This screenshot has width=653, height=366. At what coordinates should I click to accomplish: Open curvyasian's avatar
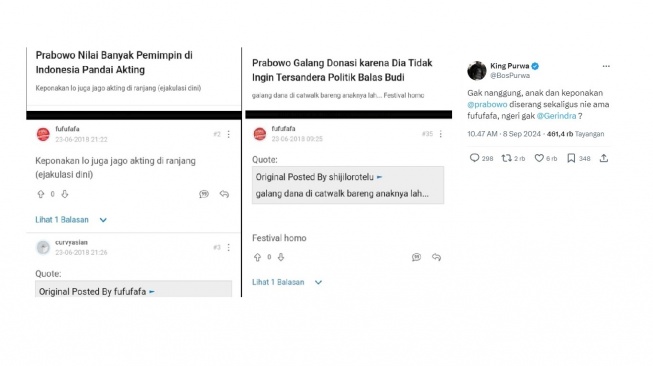point(43,247)
